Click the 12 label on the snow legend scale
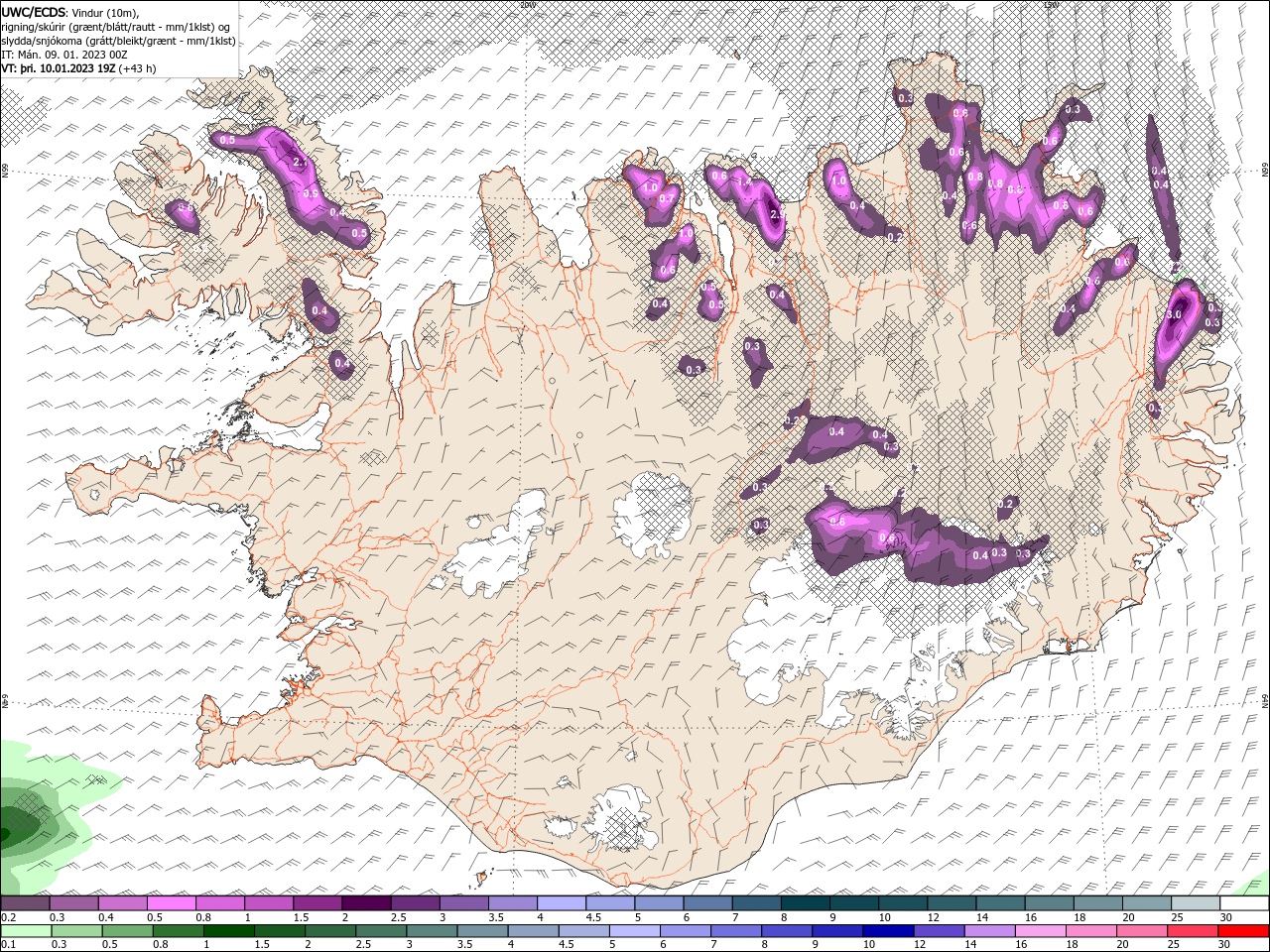 [x=933, y=917]
